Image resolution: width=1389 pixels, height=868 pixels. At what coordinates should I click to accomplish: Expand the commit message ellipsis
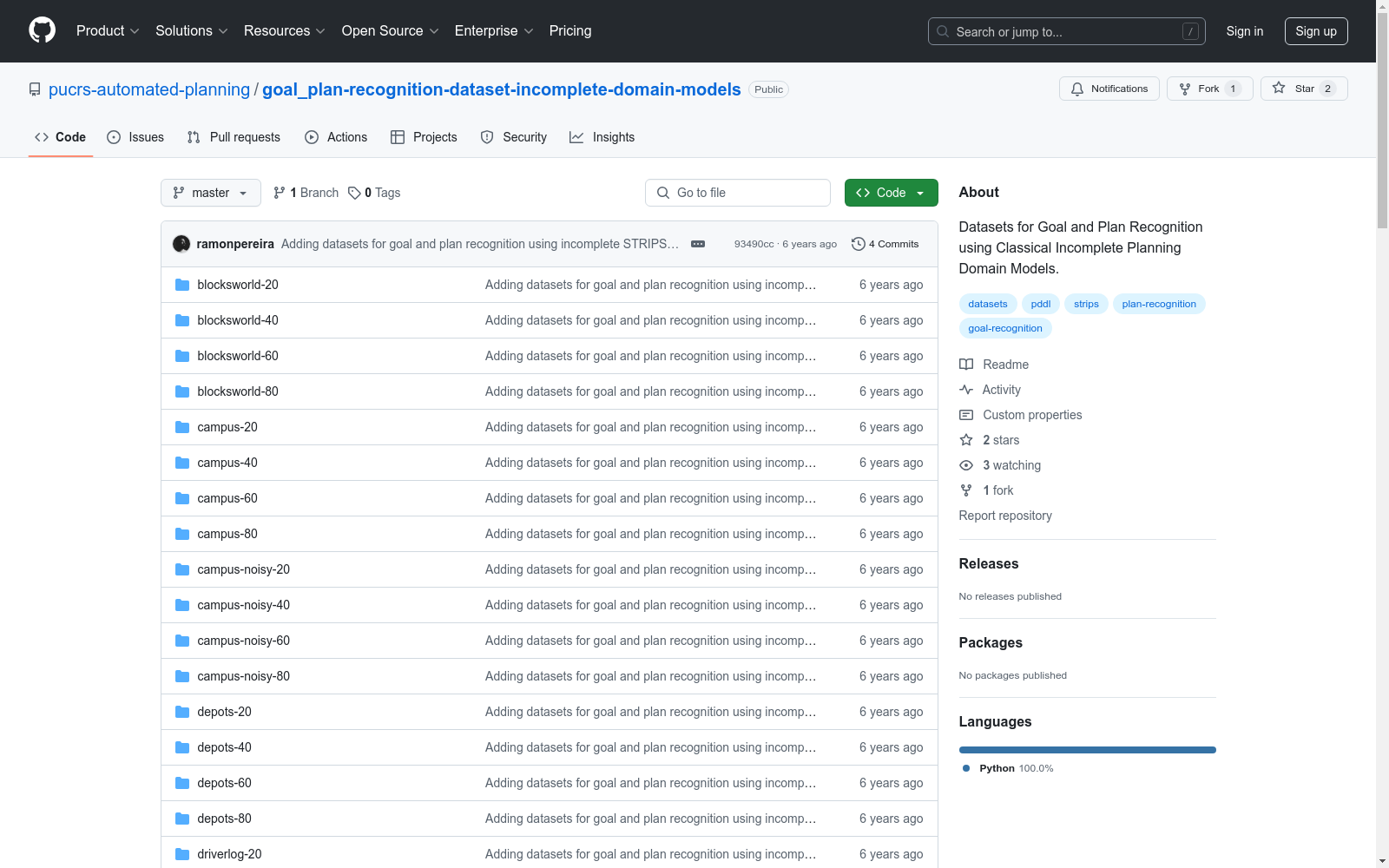coord(698,244)
